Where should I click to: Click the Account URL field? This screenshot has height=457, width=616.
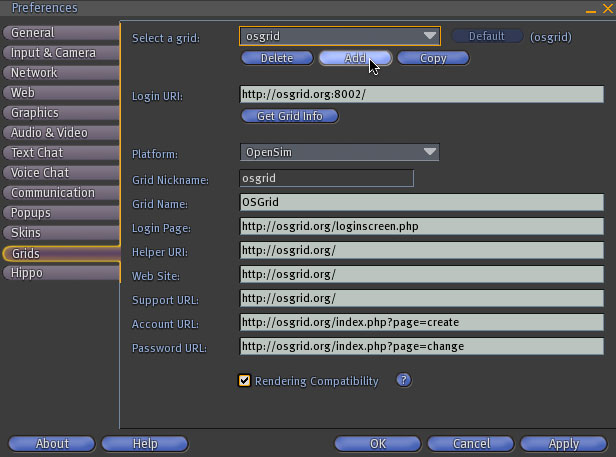pos(422,322)
